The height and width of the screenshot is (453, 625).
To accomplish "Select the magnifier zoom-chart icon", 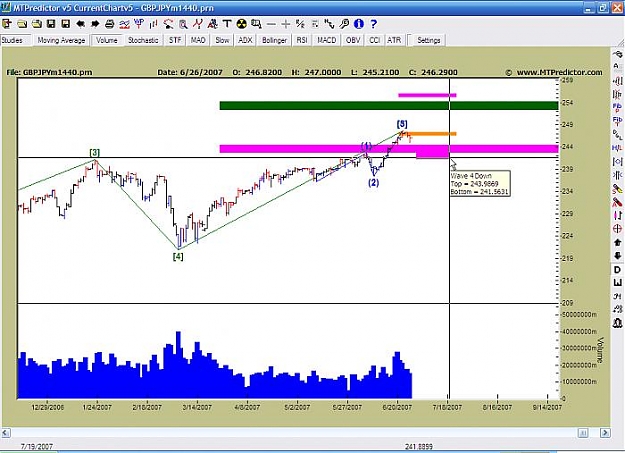I will coord(183,24).
